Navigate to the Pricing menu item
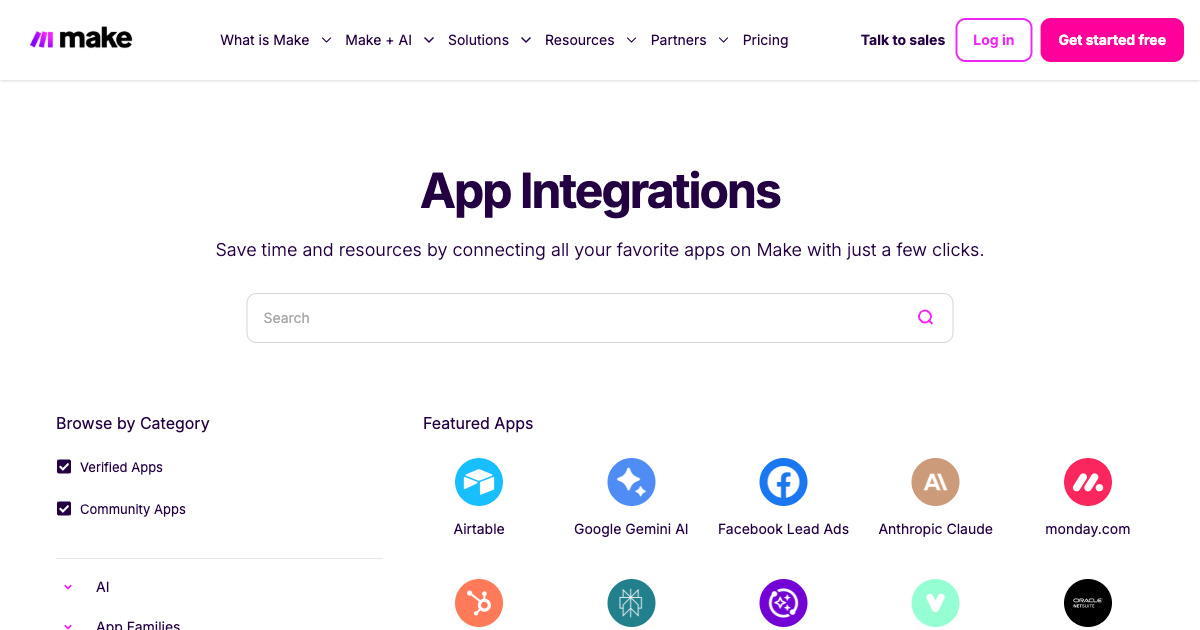The height and width of the screenshot is (630, 1200). click(x=765, y=40)
